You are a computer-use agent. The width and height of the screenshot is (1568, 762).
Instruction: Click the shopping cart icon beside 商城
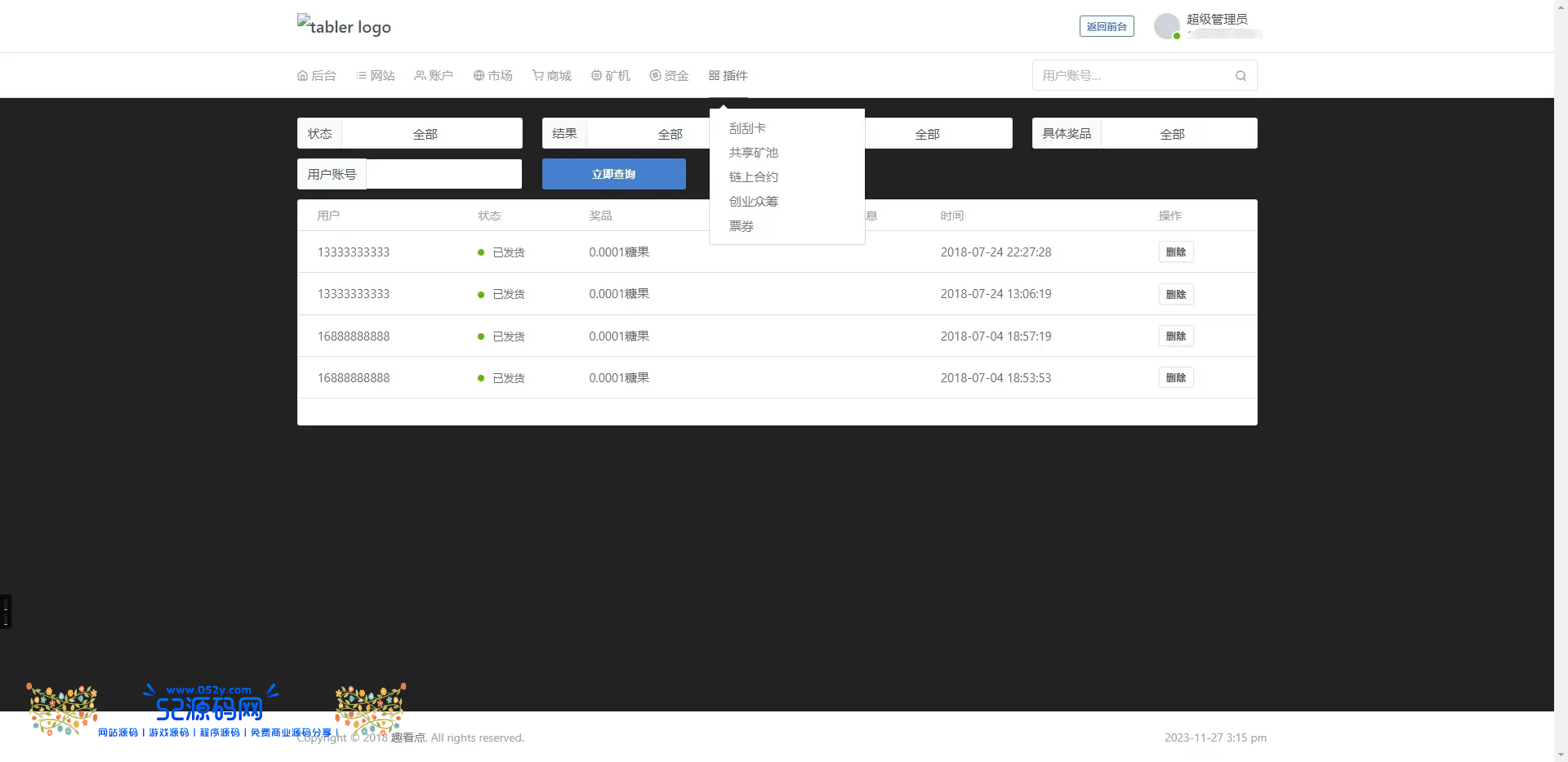pyautogui.click(x=537, y=76)
